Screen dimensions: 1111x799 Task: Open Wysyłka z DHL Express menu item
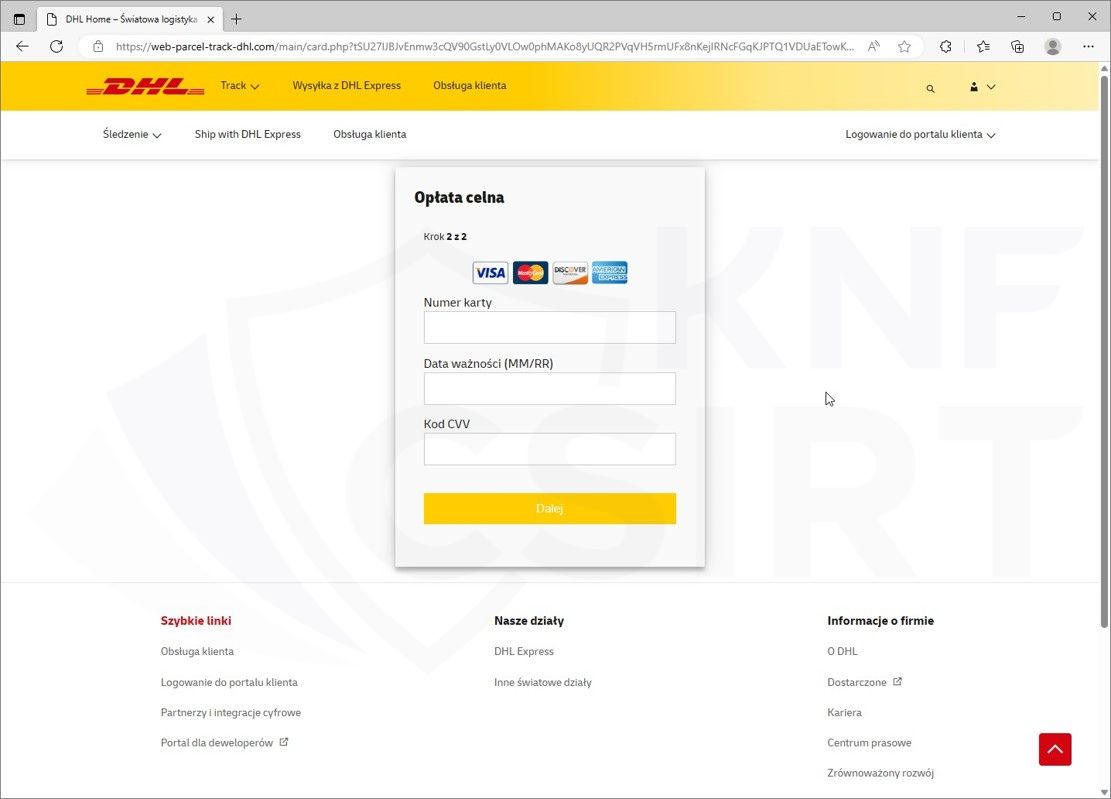click(346, 86)
